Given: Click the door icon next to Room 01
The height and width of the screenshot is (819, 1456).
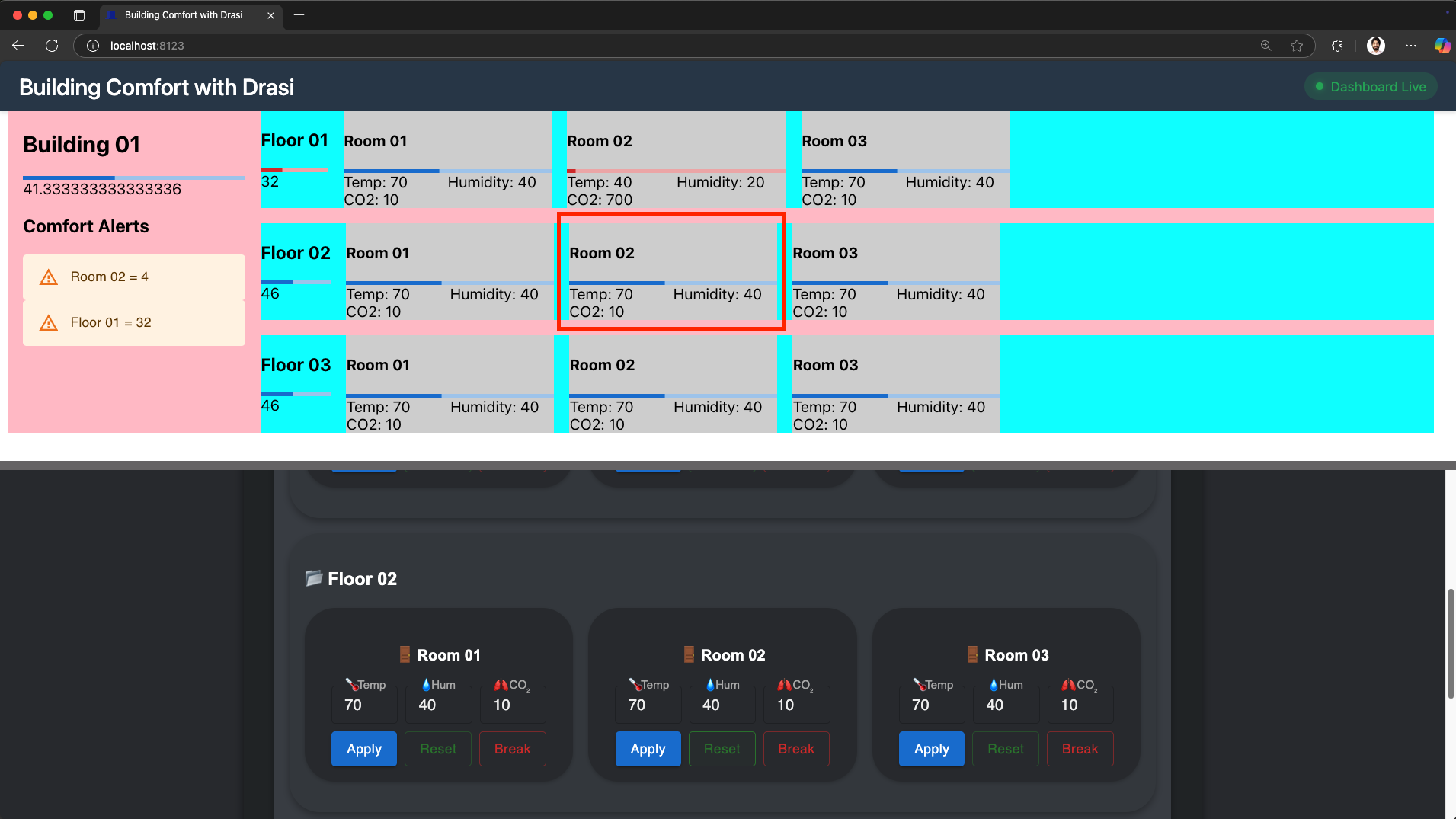Looking at the screenshot, I should click(x=404, y=654).
